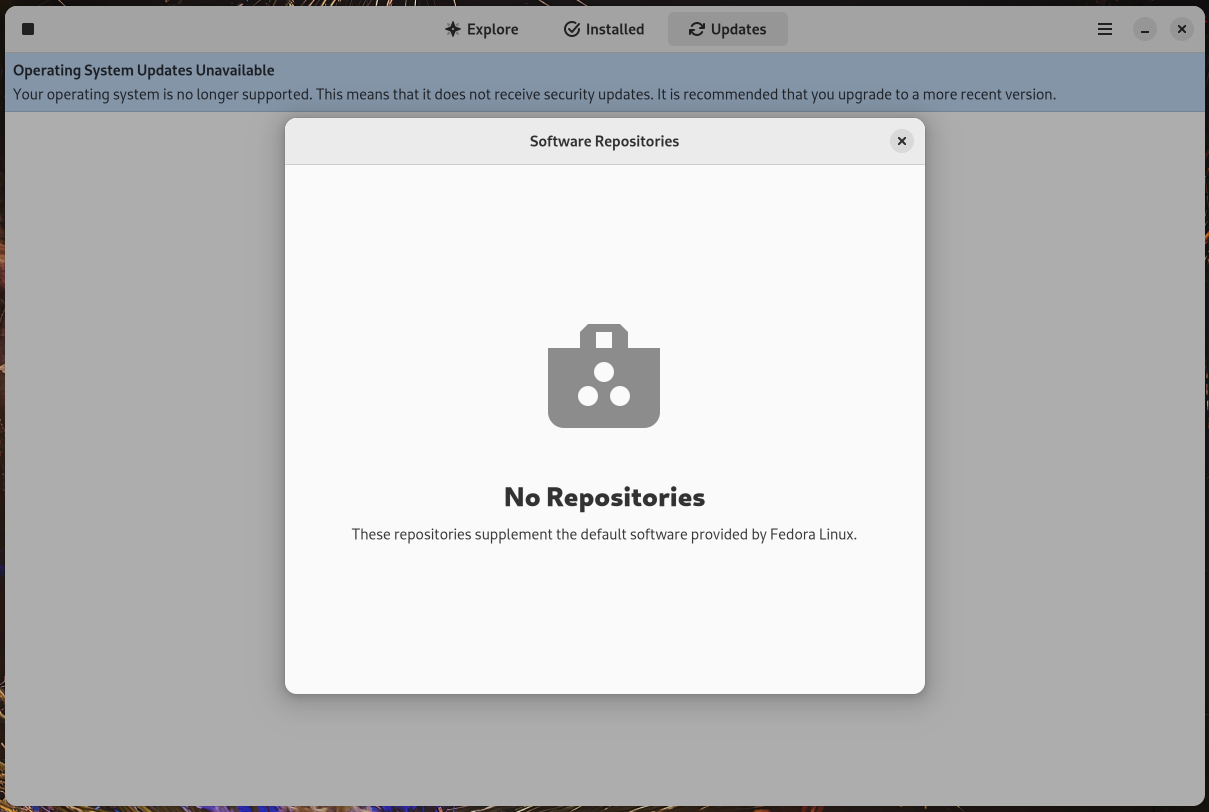
Task: Minimize the GNOME Software window
Action: pos(1143,29)
